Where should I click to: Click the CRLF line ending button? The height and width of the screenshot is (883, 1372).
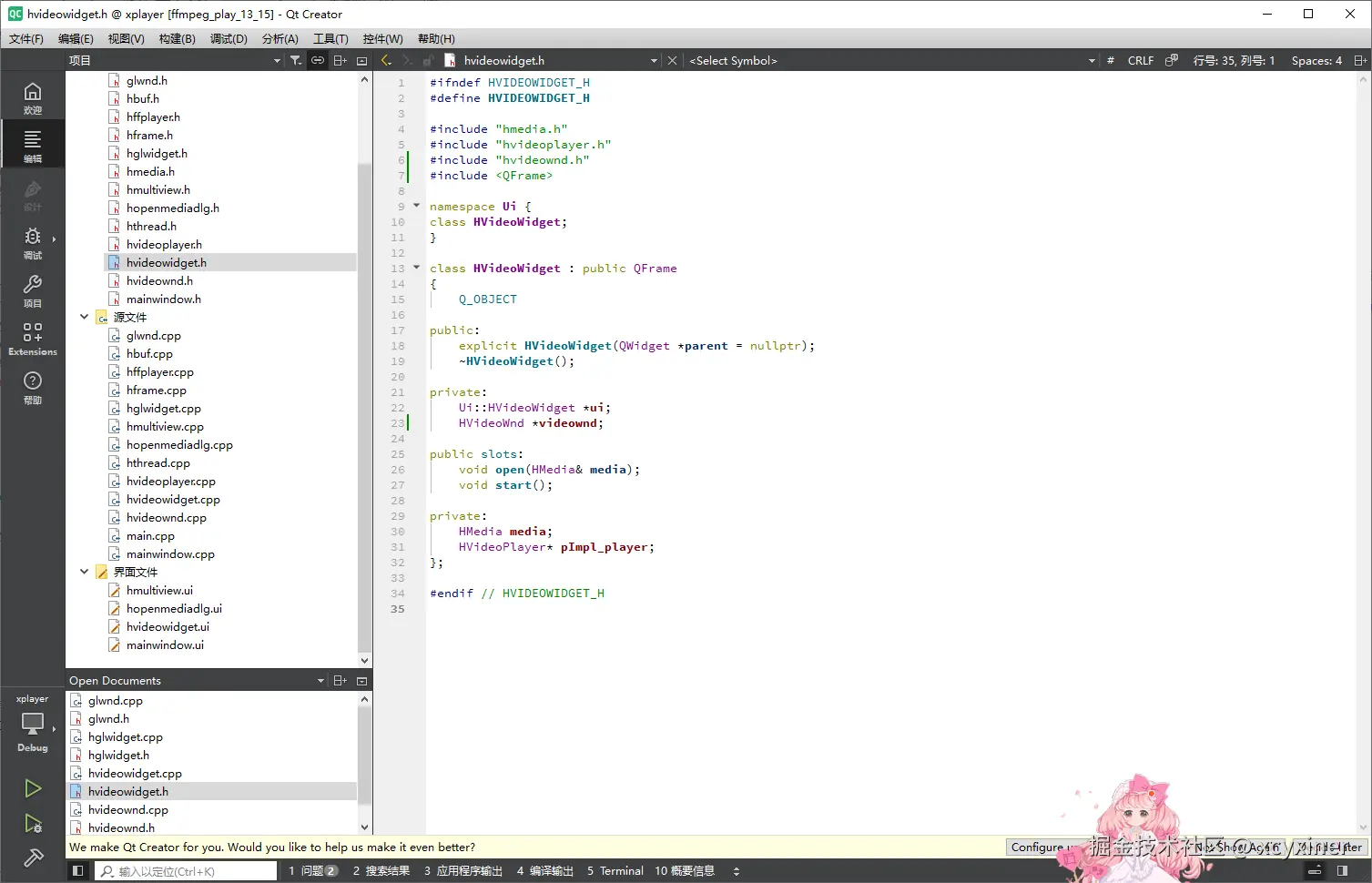1140,60
